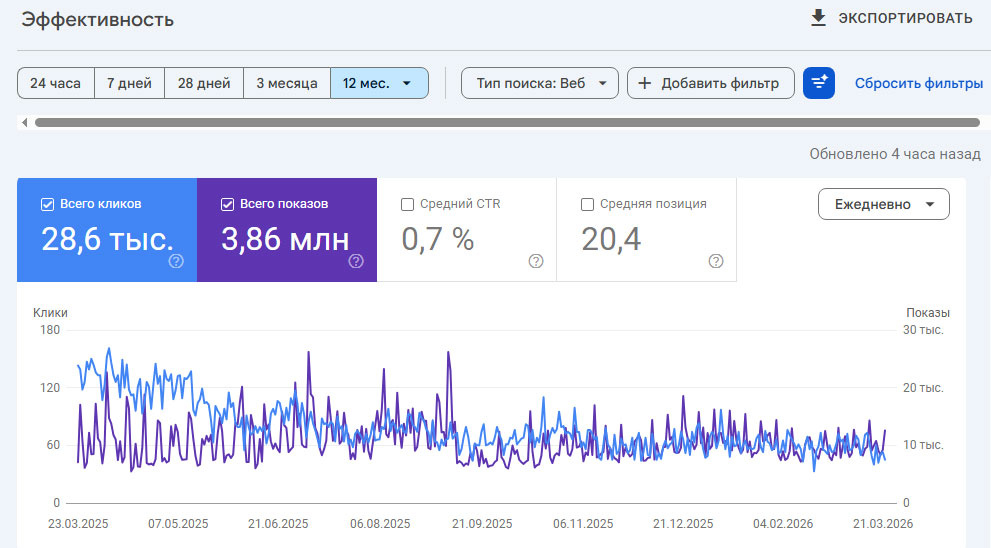The image size is (991, 548).
Task: Open help icon in Всего кликов card
Action: pos(176,261)
